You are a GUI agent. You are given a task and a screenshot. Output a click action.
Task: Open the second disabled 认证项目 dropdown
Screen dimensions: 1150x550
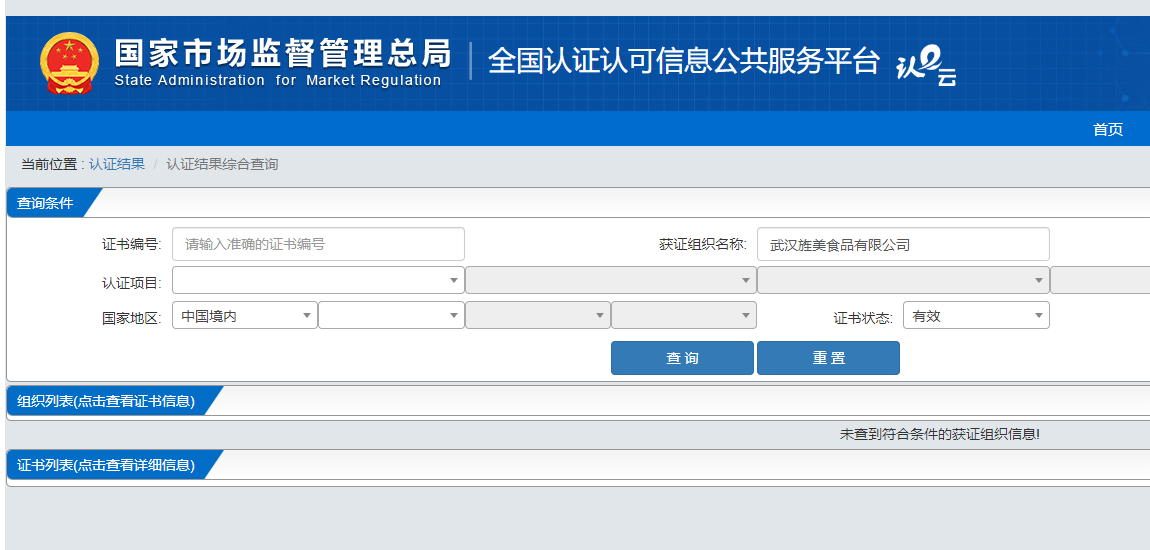(x=611, y=280)
